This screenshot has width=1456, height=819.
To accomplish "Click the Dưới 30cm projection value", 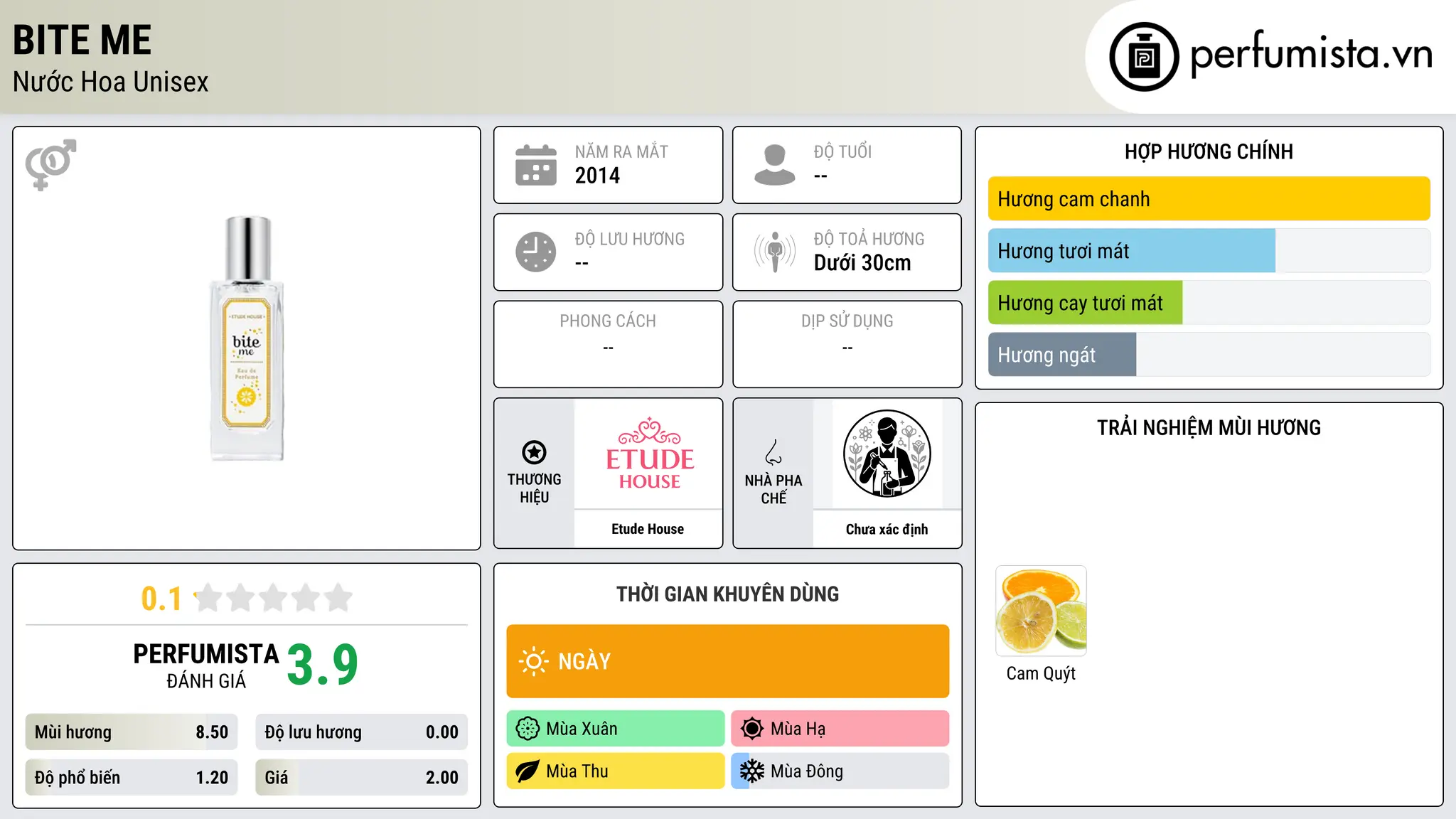I will (x=862, y=263).
